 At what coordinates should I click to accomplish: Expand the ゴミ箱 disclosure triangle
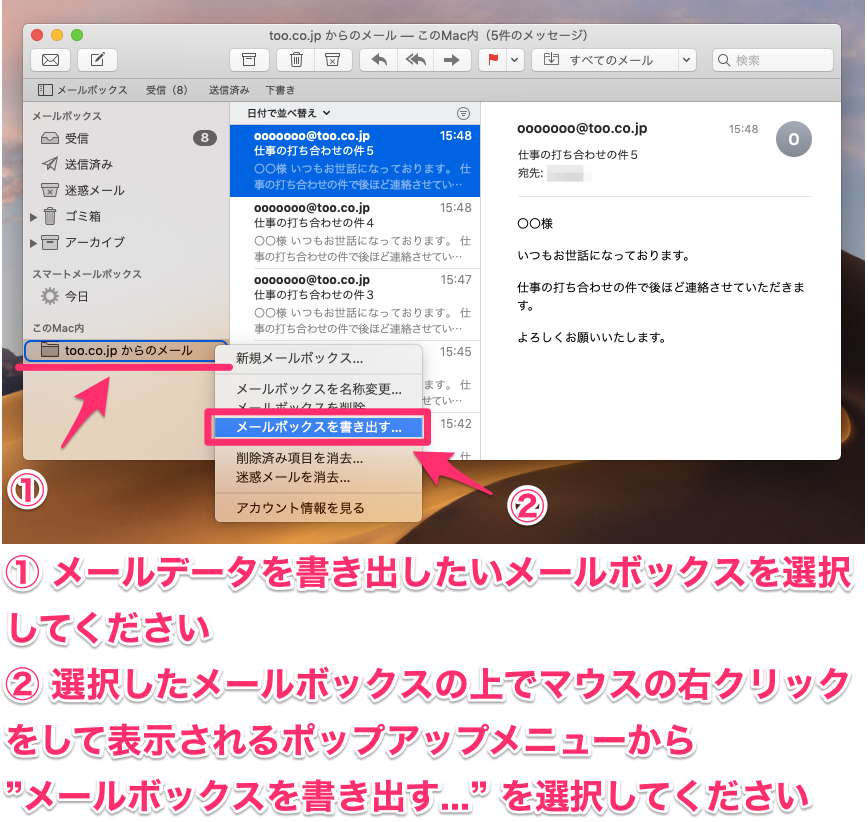[33, 217]
